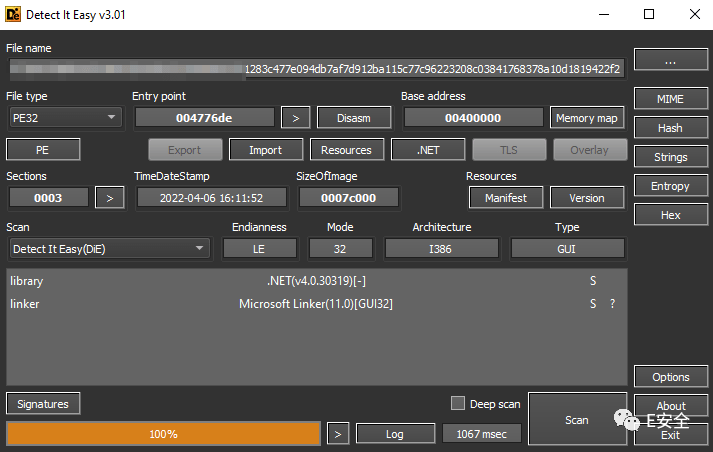
Task: Click the S marker on library row
Action: tap(593, 281)
